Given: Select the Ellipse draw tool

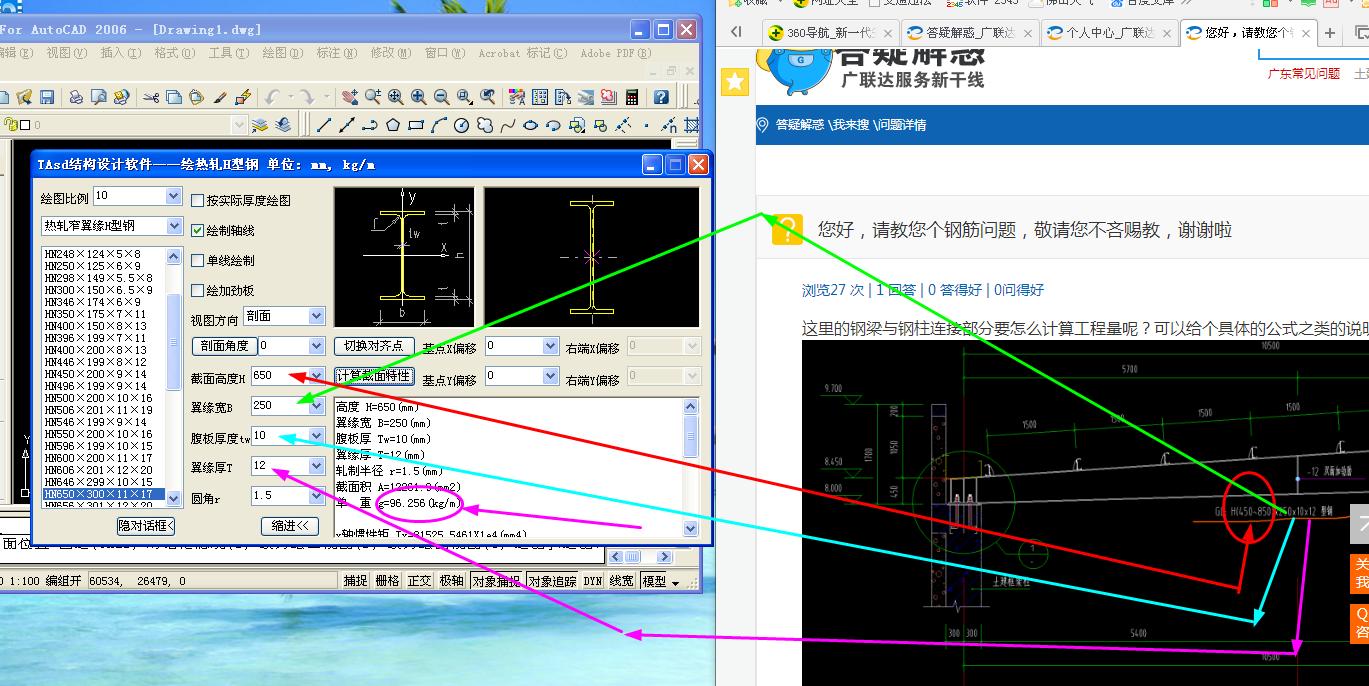Looking at the screenshot, I should tap(531, 125).
